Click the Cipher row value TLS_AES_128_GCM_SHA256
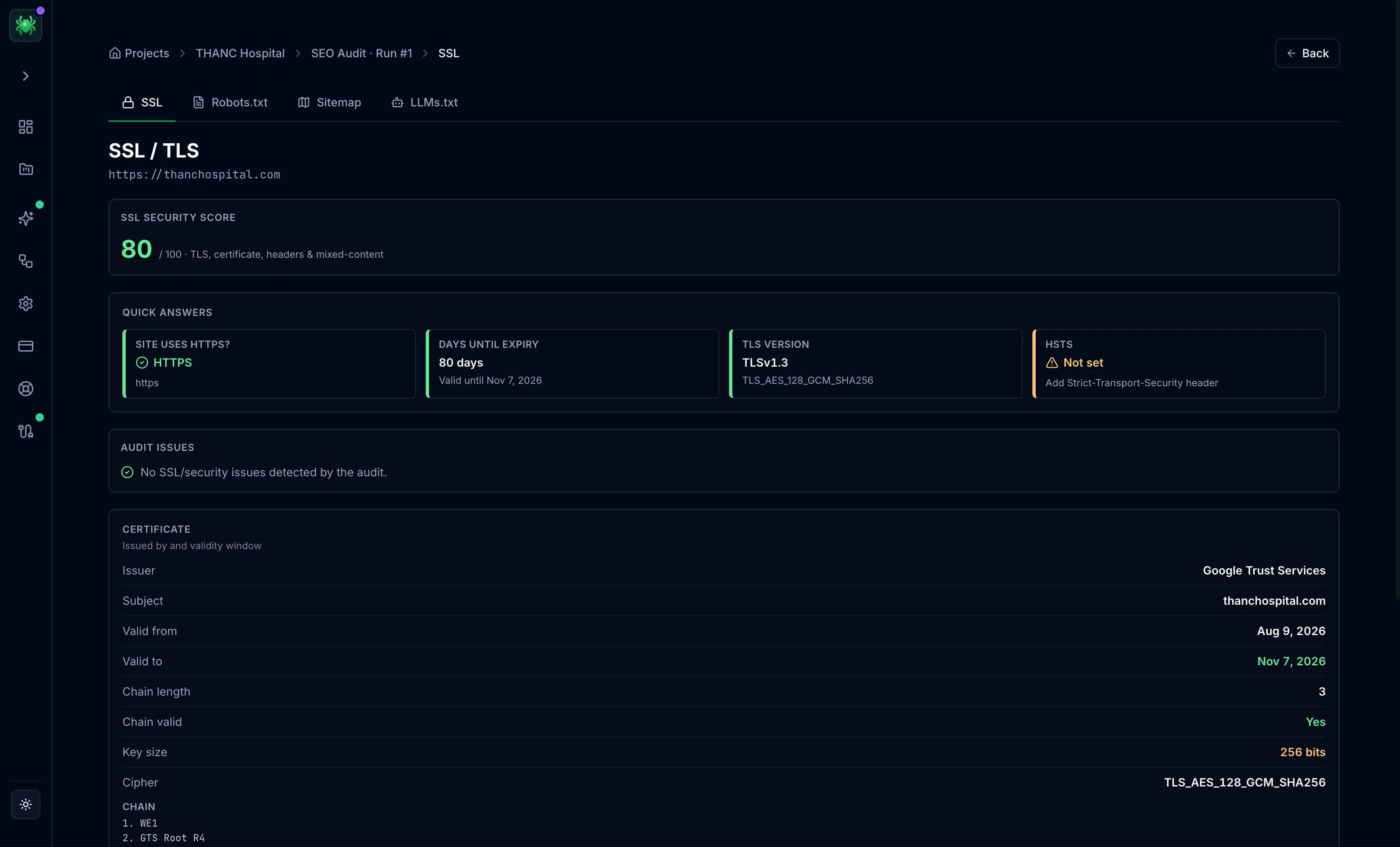The width and height of the screenshot is (1400, 847). 1244,782
